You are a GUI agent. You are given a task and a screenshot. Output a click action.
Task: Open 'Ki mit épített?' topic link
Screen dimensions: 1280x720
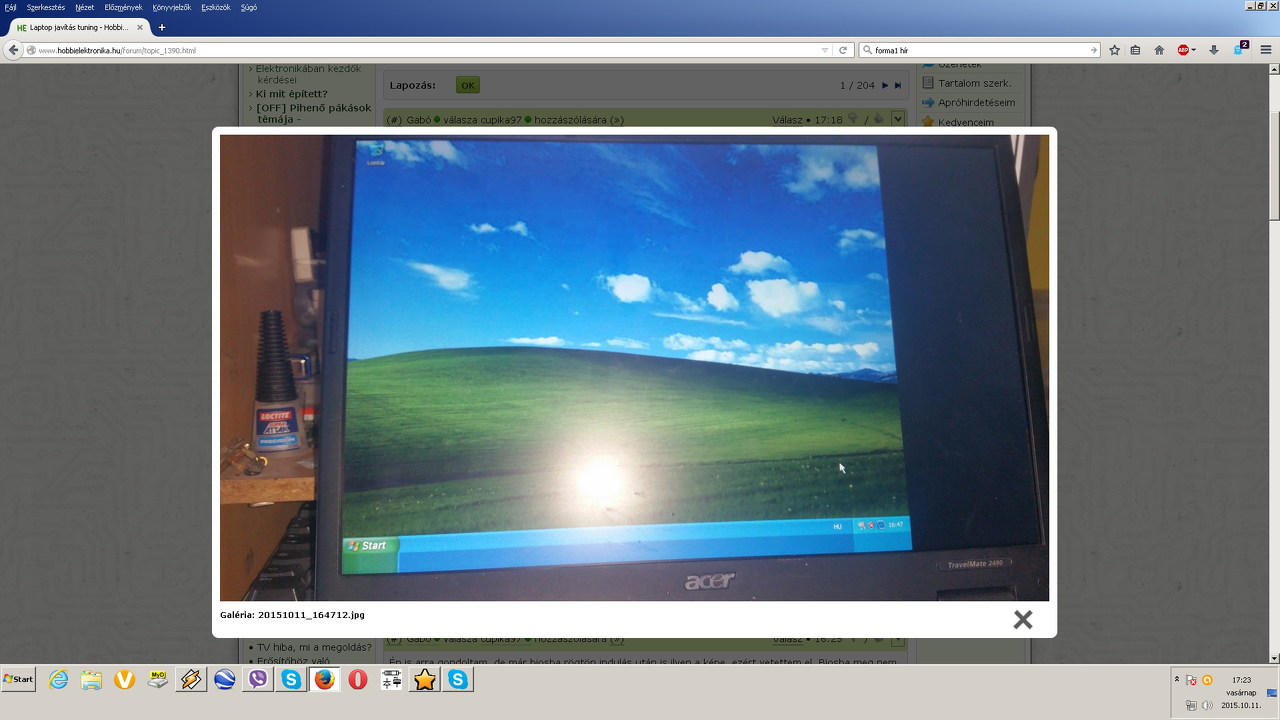(x=291, y=94)
